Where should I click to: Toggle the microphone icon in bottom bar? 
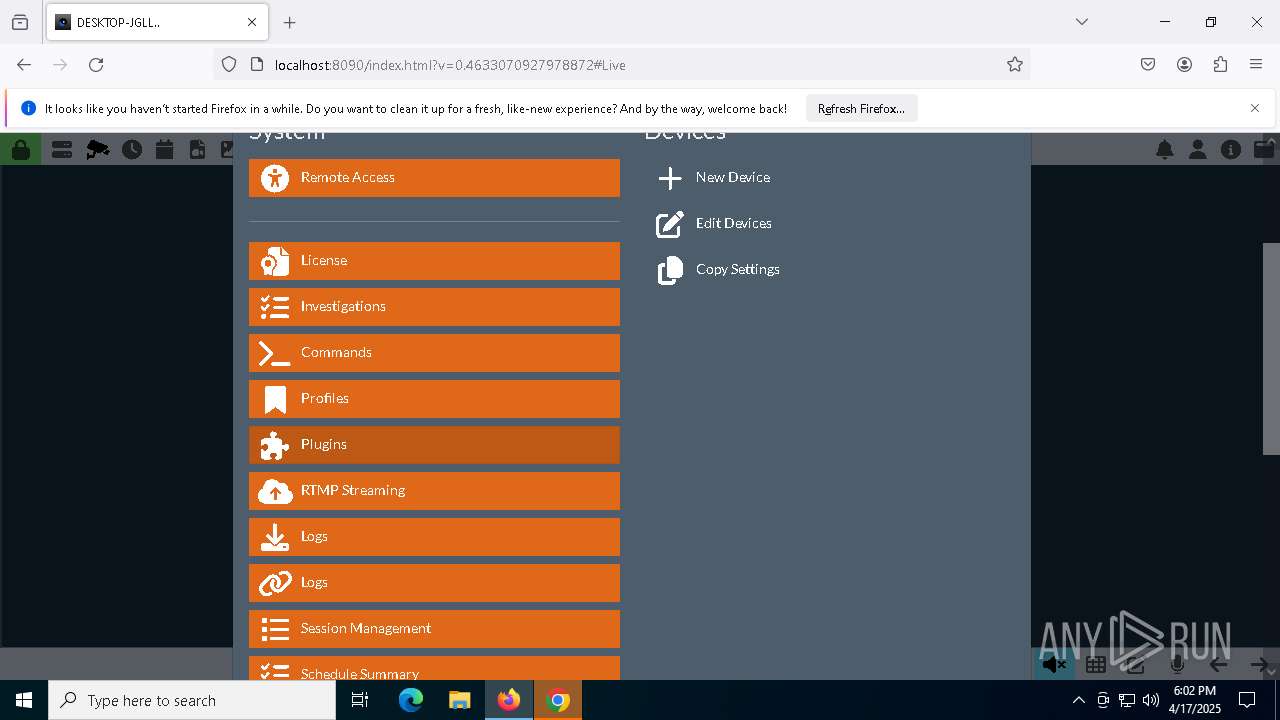pos(1177,664)
